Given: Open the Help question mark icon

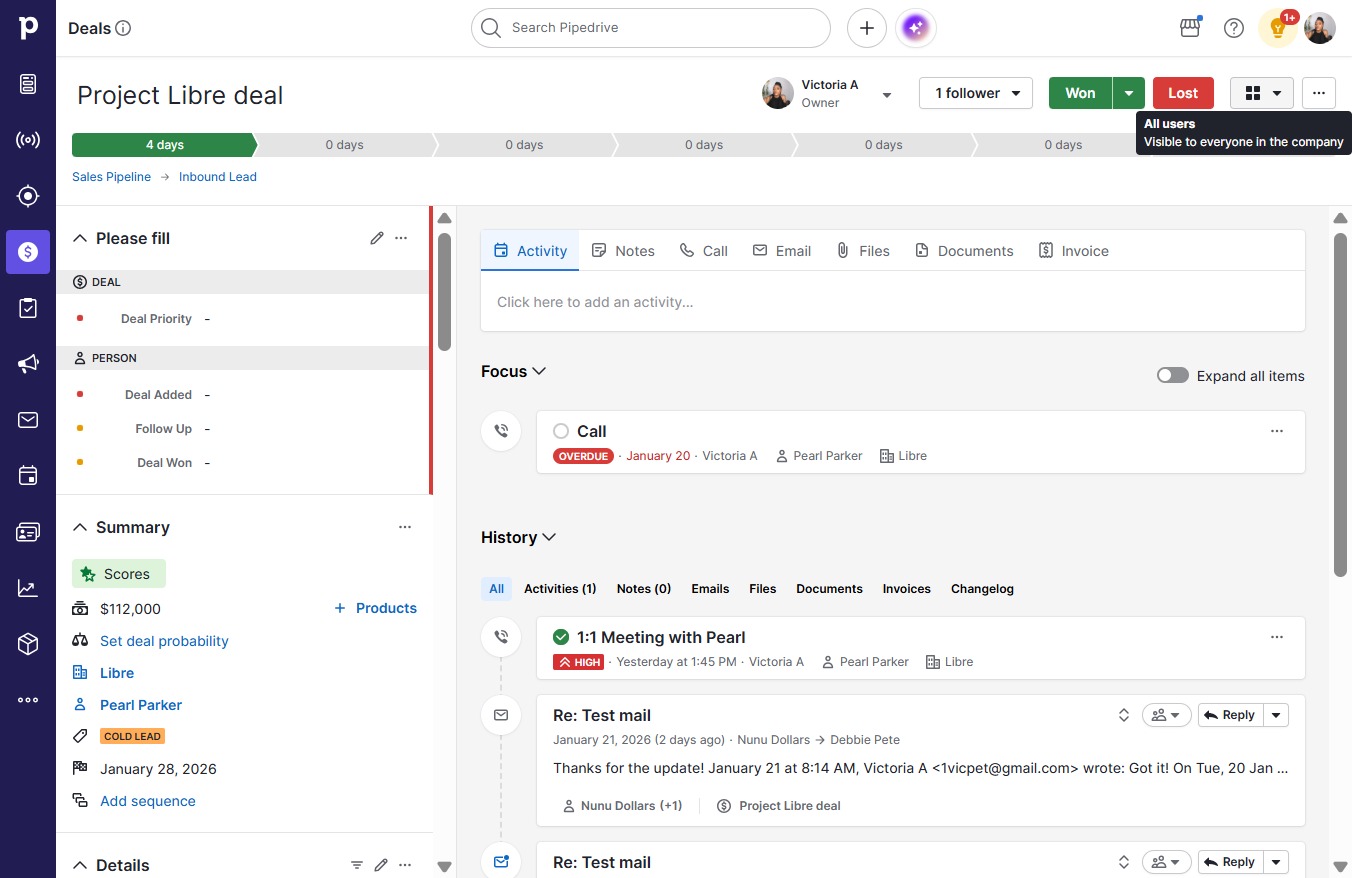Looking at the screenshot, I should pyautogui.click(x=1234, y=28).
